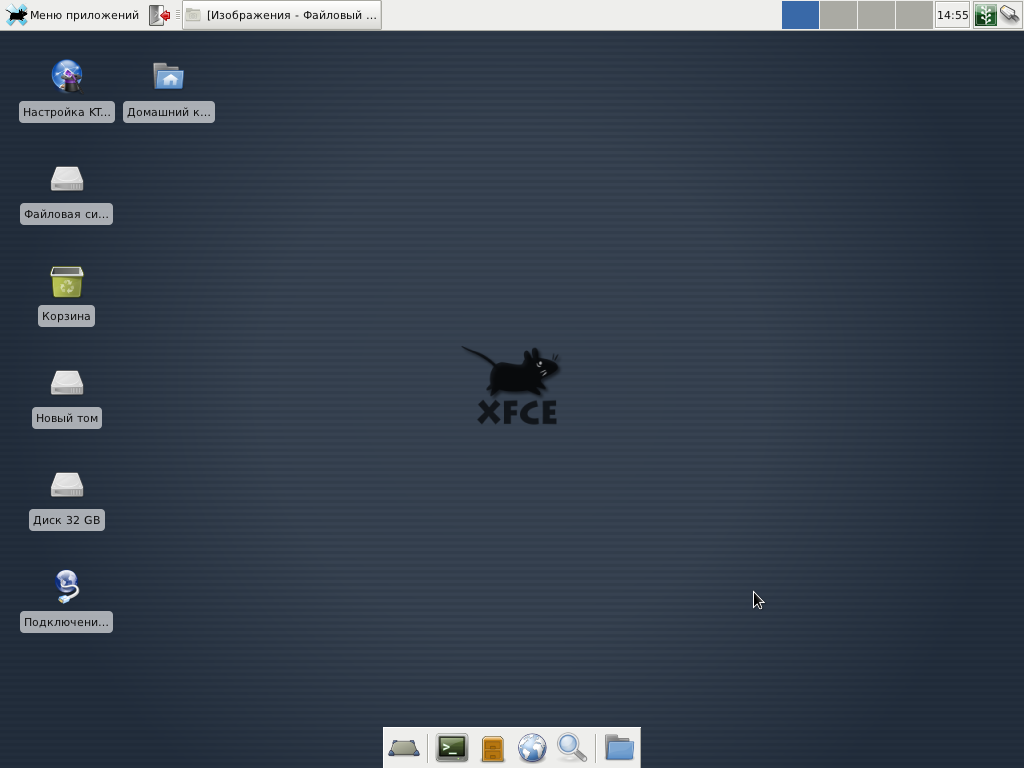This screenshot has height=768, width=1024.
Task: Click the Корзина label text
Action: coord(66,316)
